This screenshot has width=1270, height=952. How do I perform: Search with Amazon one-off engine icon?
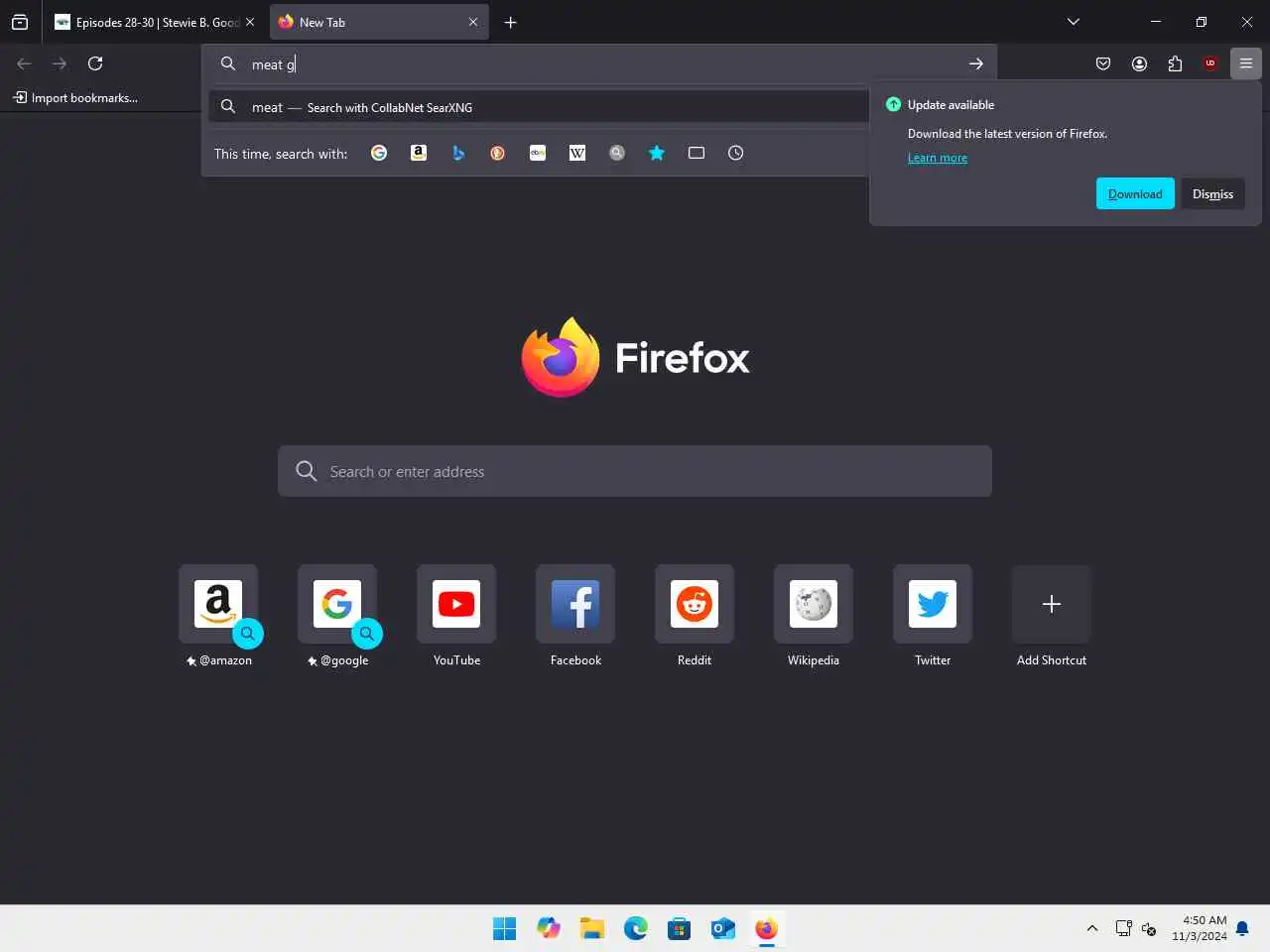419,153
